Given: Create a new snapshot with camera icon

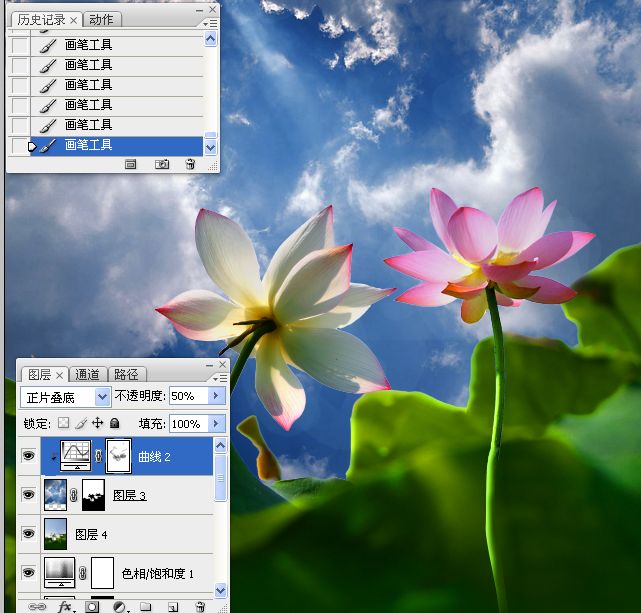Looking at the screenshot, I should 162,164.
